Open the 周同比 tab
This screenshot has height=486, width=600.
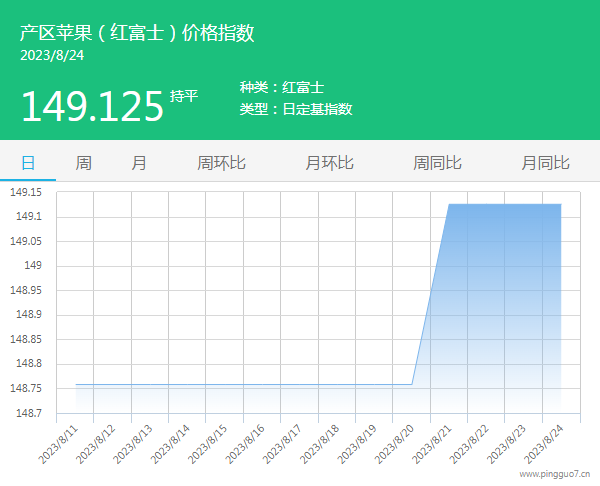point(437,163)
